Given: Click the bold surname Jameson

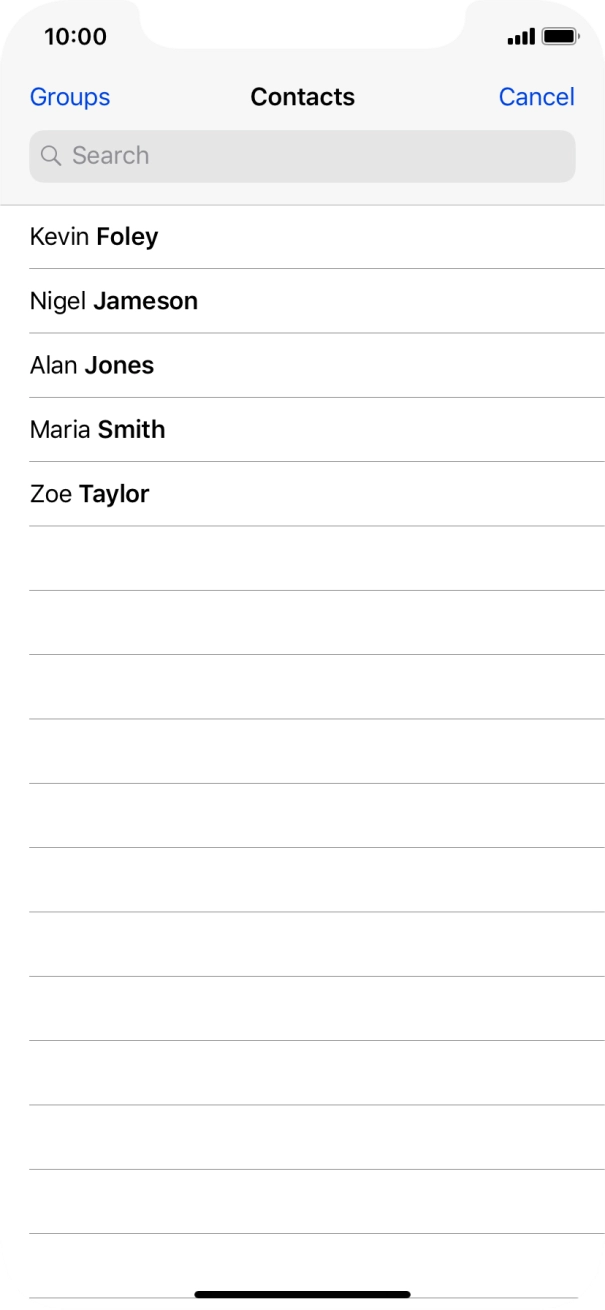Looking at the screenshot, I should [x=145, y=301].
